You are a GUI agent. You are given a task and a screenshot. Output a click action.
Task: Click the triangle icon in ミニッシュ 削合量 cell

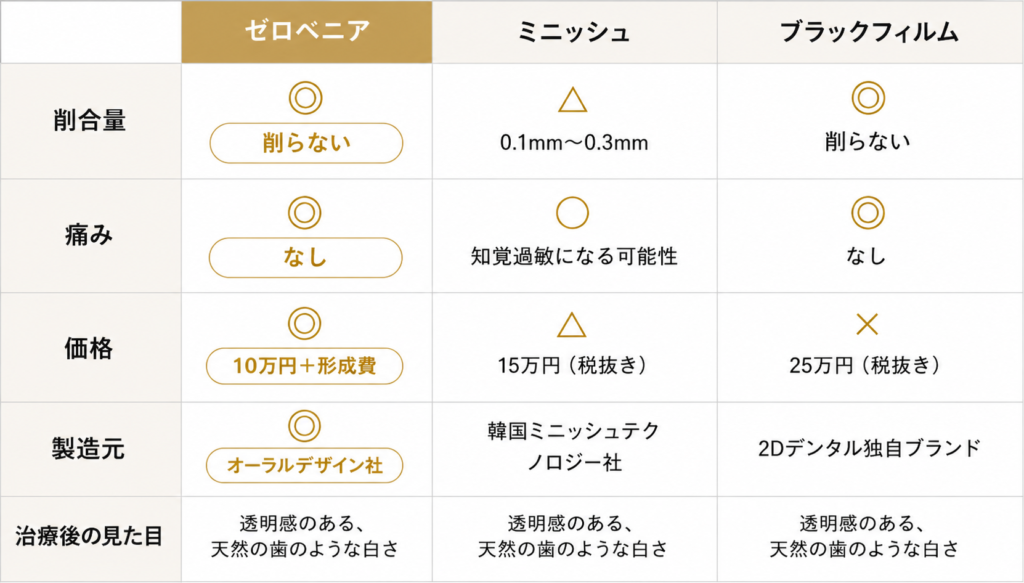click(x=573, y=100)
